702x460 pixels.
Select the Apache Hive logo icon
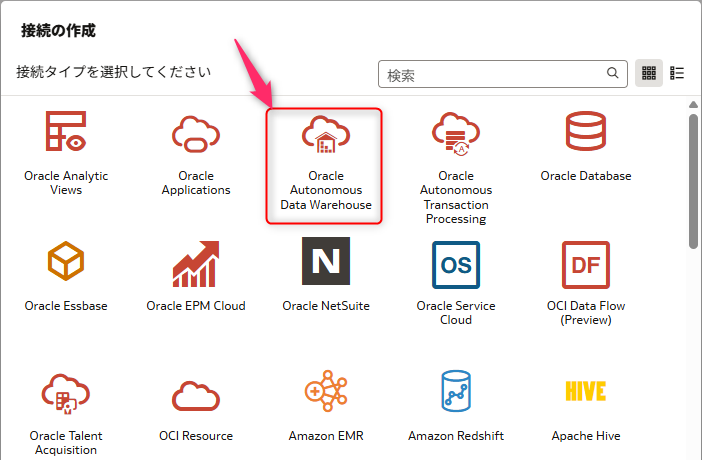coord(586,391)
